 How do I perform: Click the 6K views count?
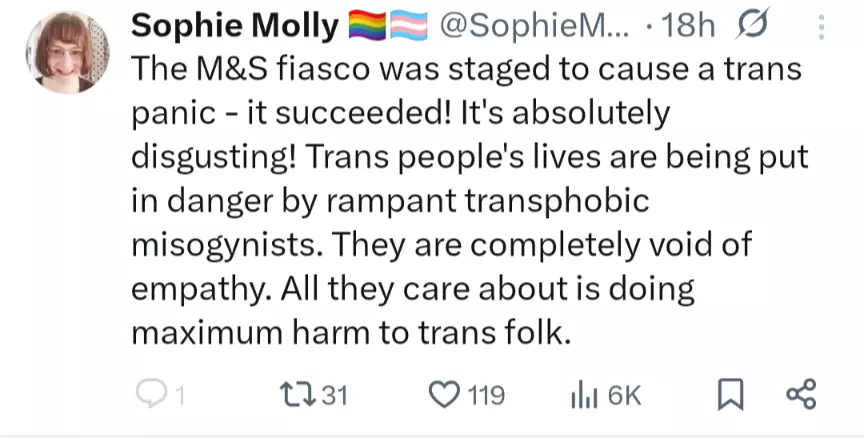pyautogui.click(x=622, y=396)
